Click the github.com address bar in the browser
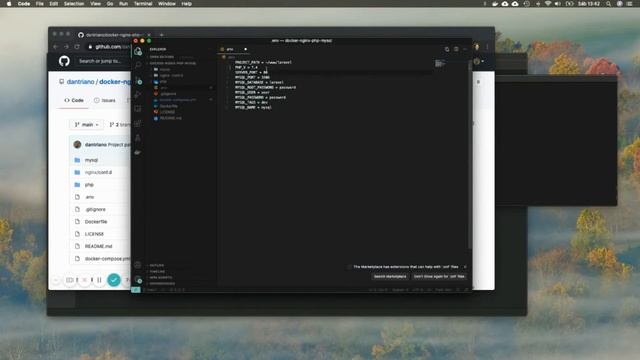The image size is (640, 360). pos(108,47)
